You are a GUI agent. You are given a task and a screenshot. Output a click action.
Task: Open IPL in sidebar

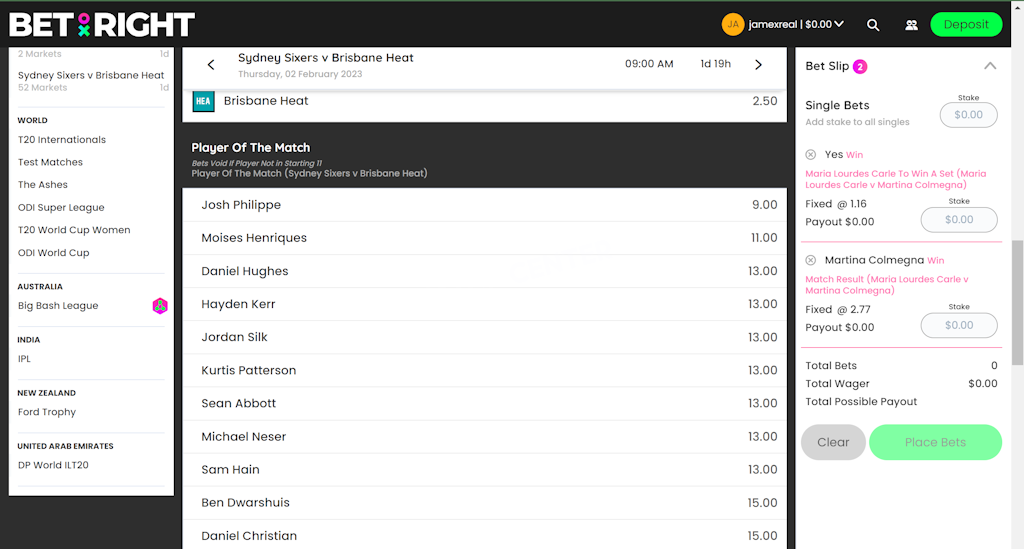pyautogui.click(x=24, y=358)
